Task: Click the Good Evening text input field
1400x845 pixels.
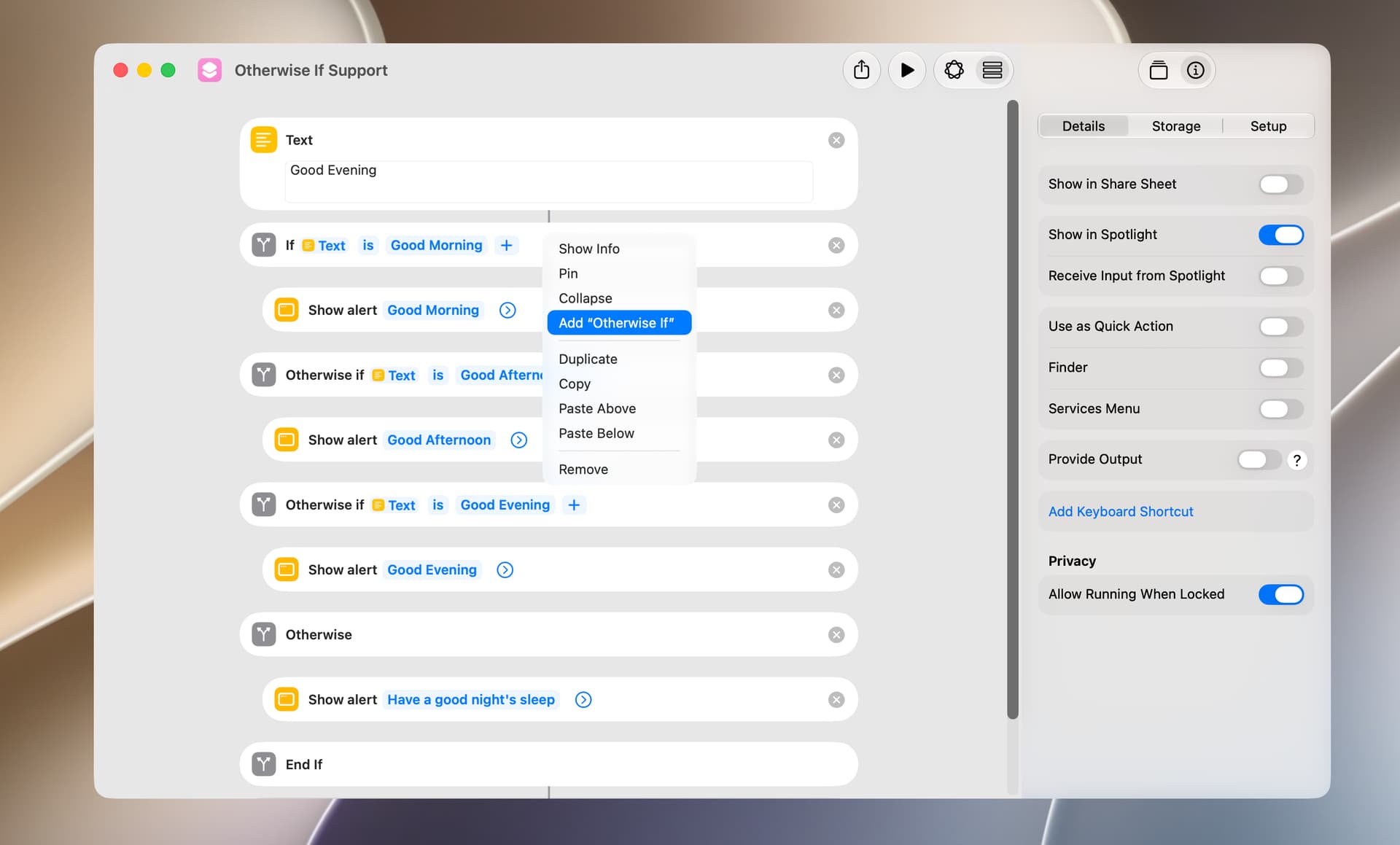Action: coord(548,181)
